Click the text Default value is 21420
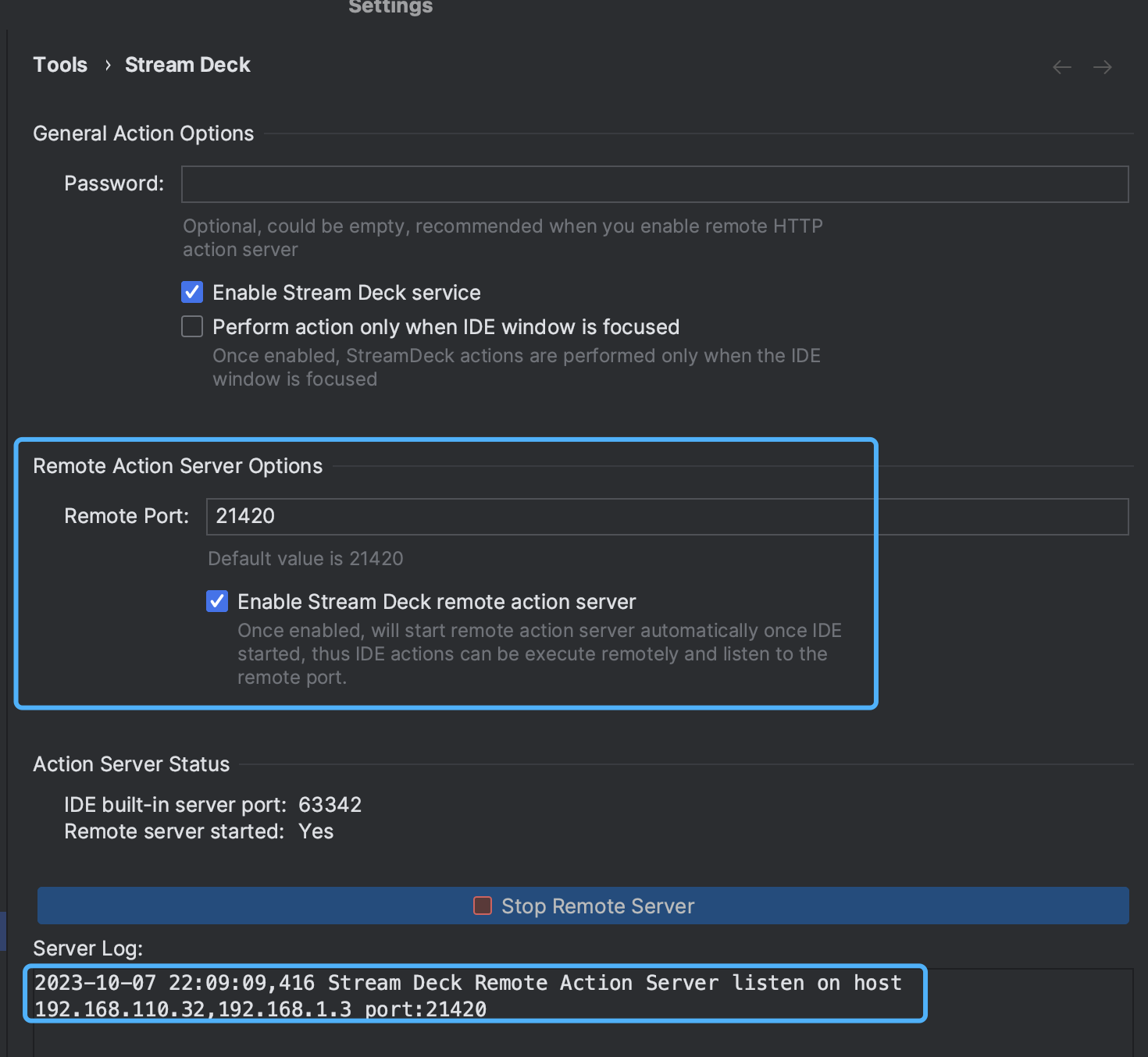This screenshot has height=1057, width=1148. pyautogui.click(x=305, y=559)
